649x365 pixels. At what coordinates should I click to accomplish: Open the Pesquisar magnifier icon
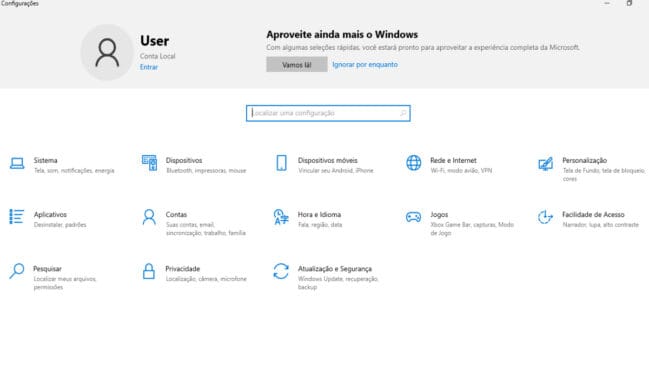[17, 271]
